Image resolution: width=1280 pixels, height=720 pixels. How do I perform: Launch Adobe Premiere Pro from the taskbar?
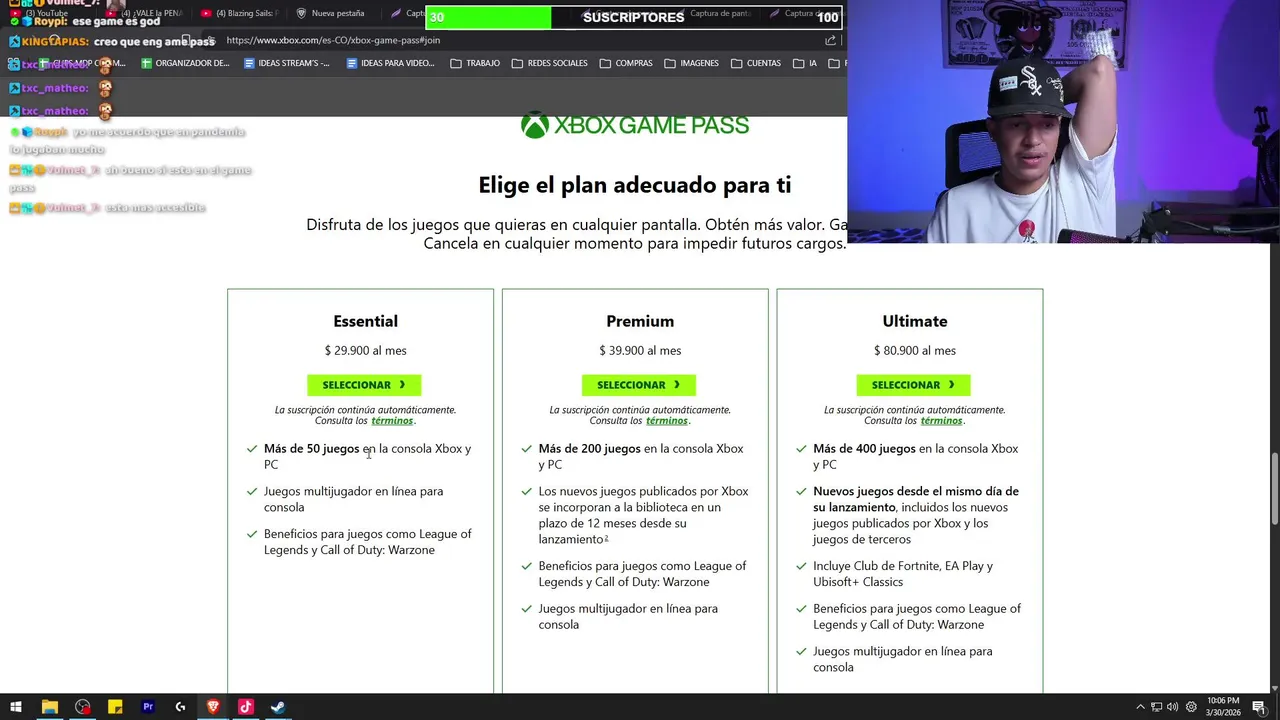[148, 707]
